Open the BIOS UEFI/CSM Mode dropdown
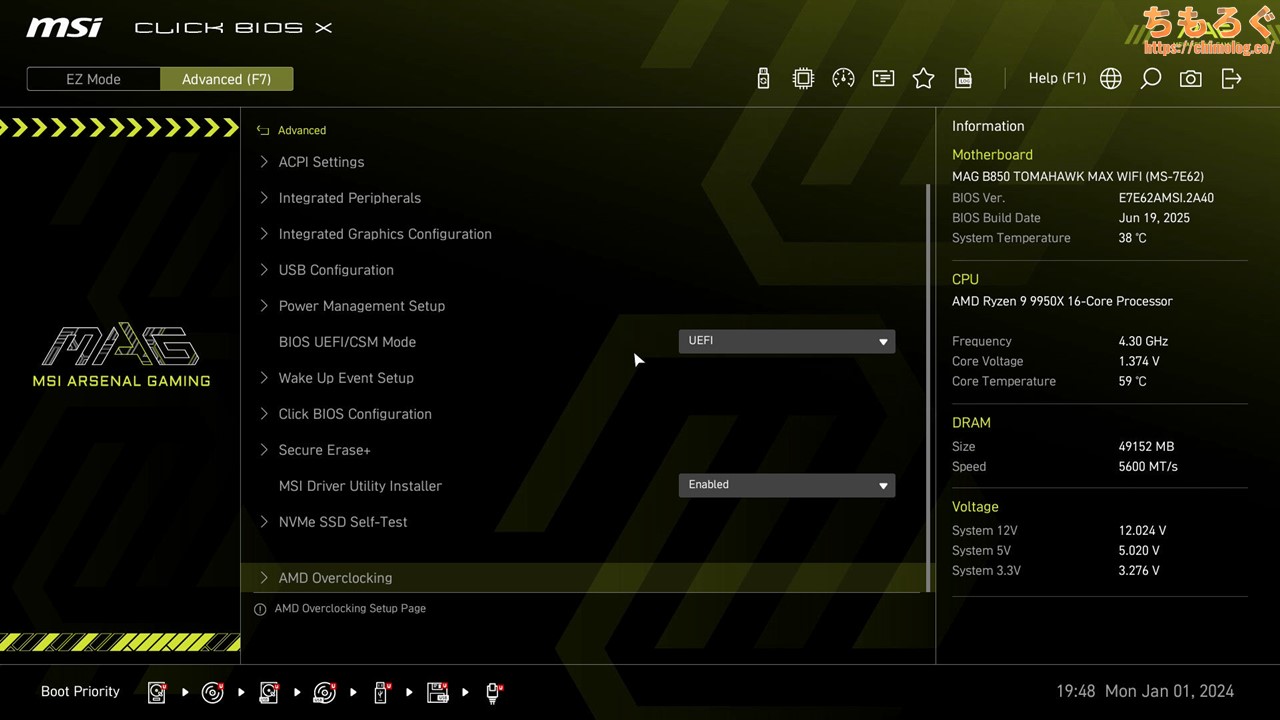This screenshot has width=1280, height=720. click(x=786, y=341)
